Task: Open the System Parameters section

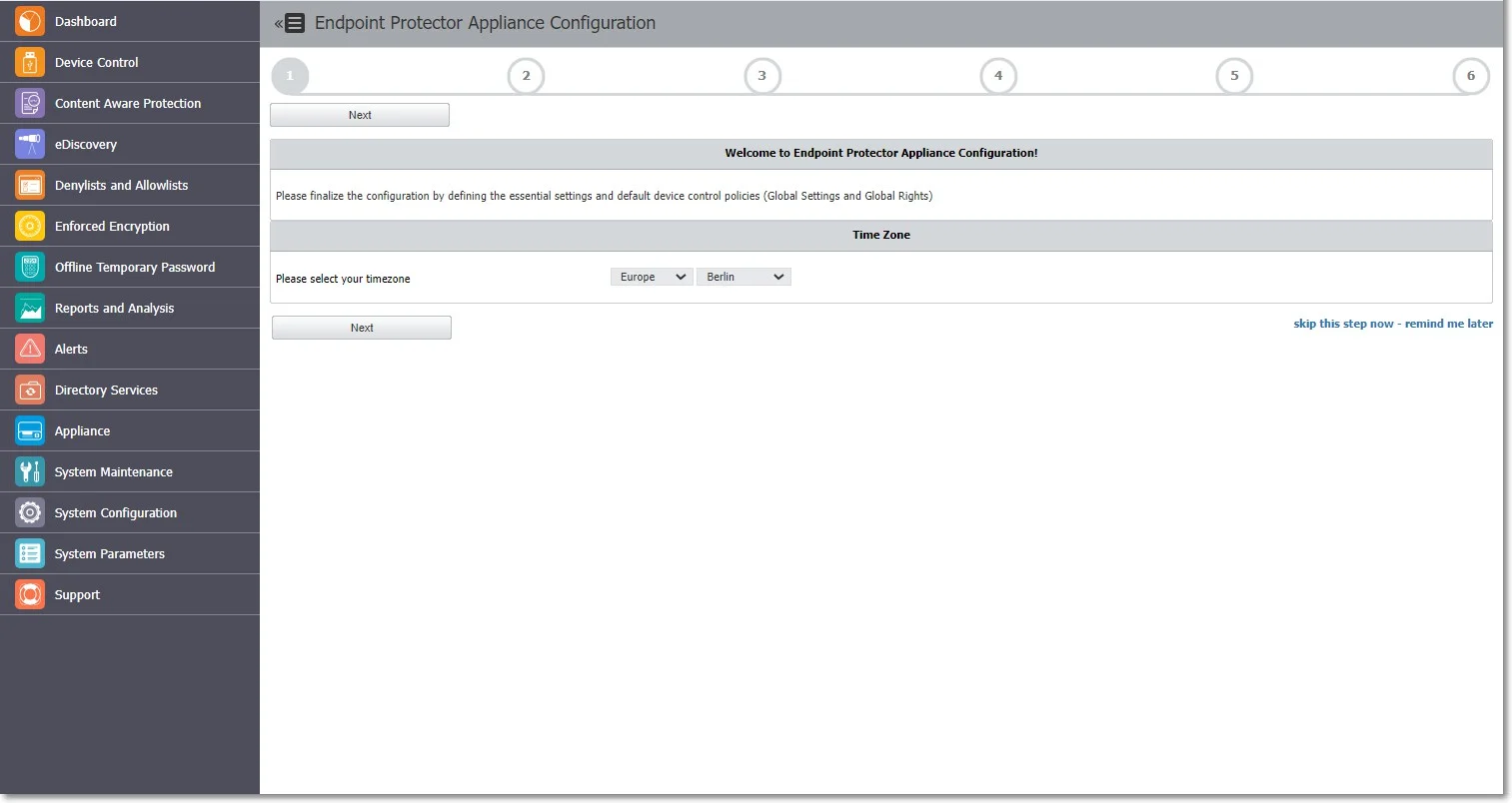Action: [x=130, y=553]
